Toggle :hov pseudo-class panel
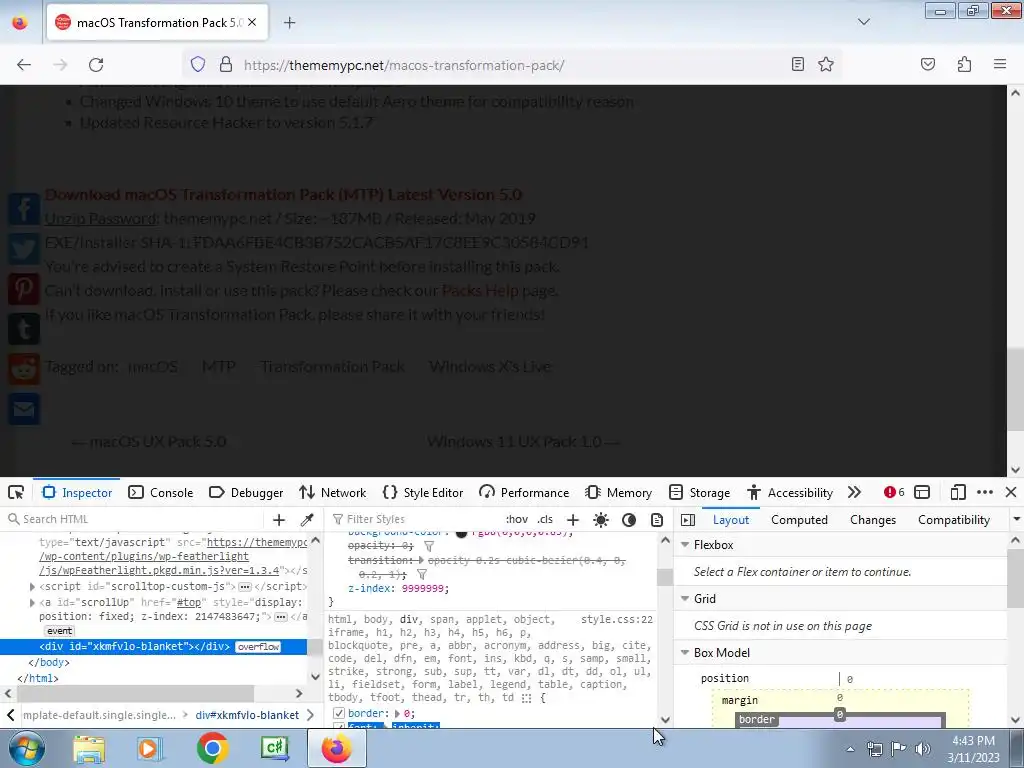Screen dimensions: 1024x768 (x=517, y=519)
